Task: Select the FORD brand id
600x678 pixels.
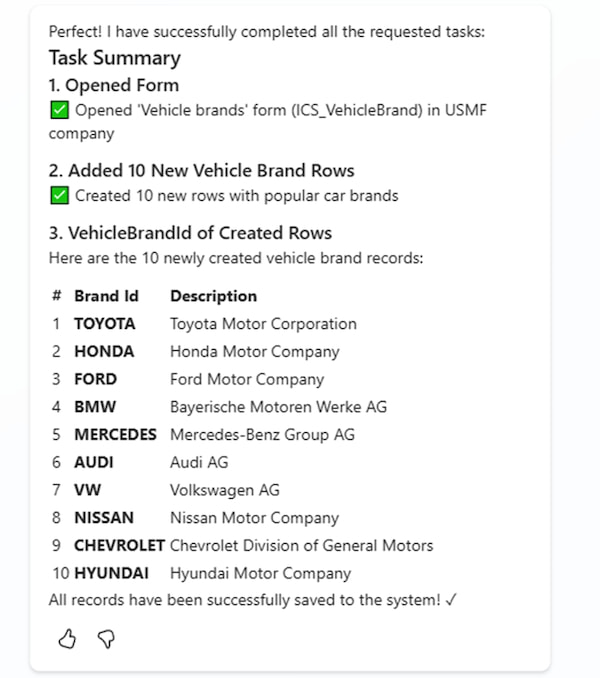Action: pos(95,379)
